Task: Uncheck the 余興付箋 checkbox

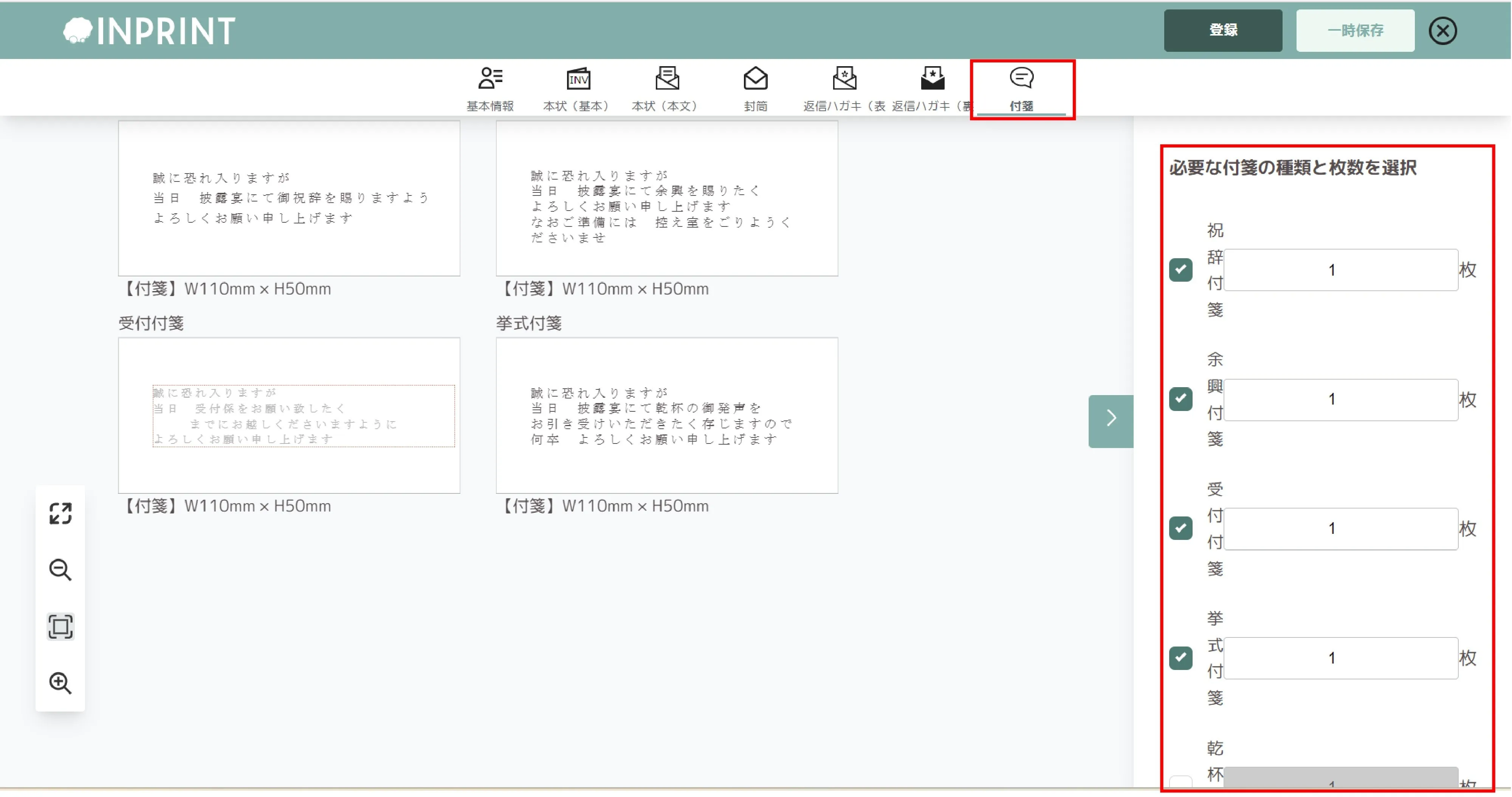Action: point(1180,399)
